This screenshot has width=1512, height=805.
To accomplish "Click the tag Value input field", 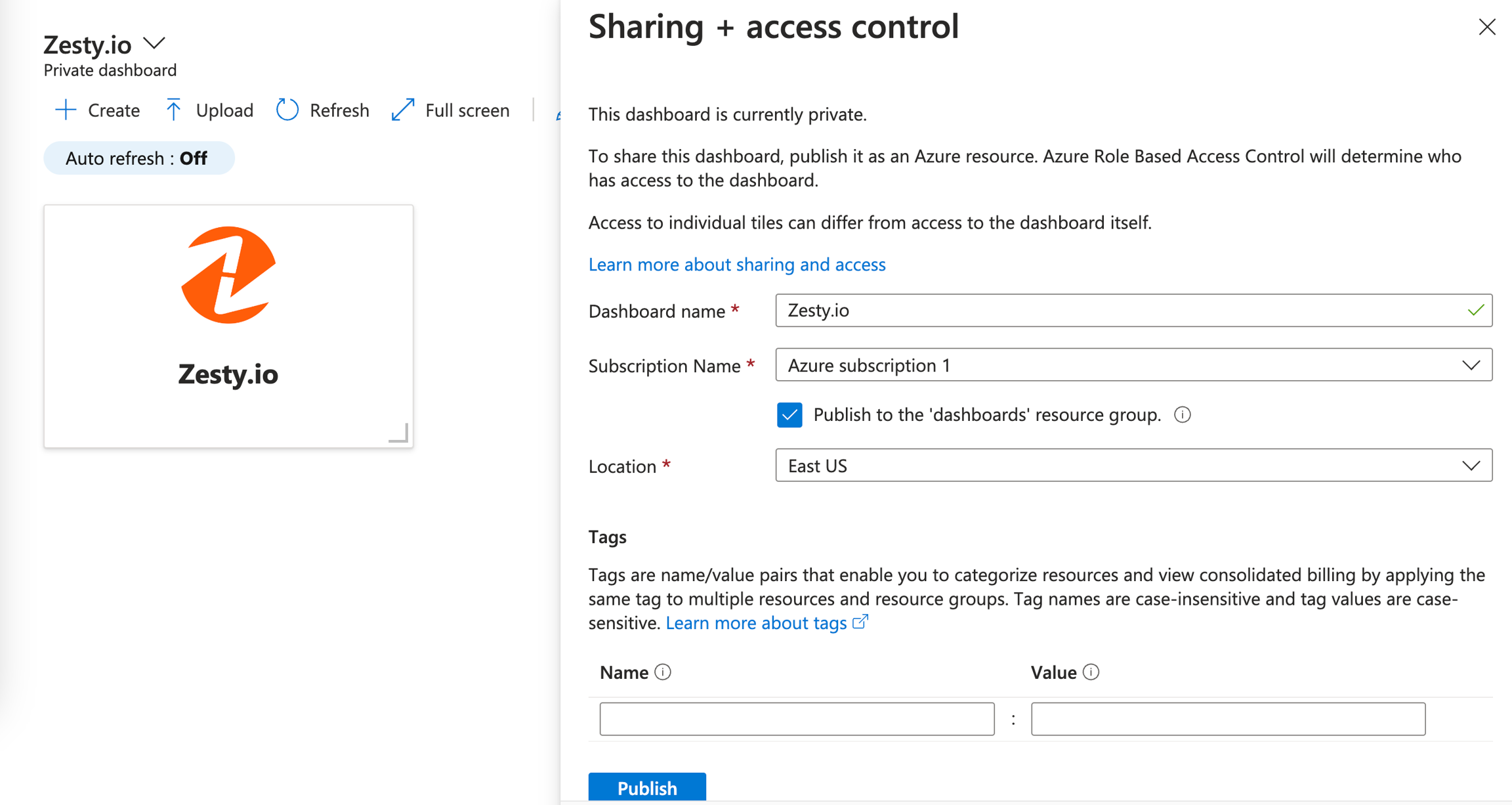I will [x=1228, y=719].
